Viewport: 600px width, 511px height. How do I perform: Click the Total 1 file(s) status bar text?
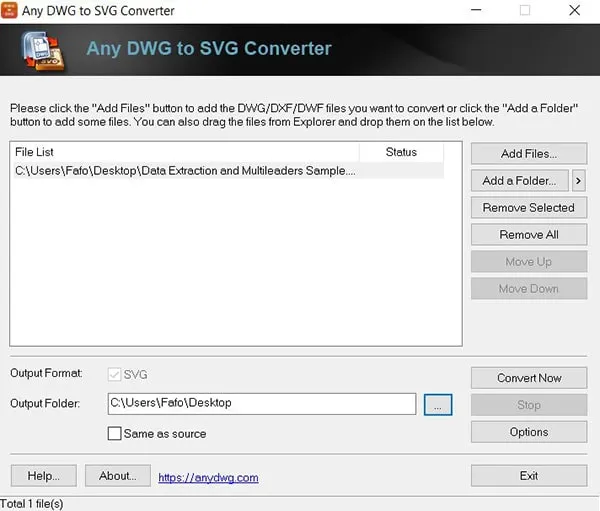pyautogui.click(x=32, y=504)
